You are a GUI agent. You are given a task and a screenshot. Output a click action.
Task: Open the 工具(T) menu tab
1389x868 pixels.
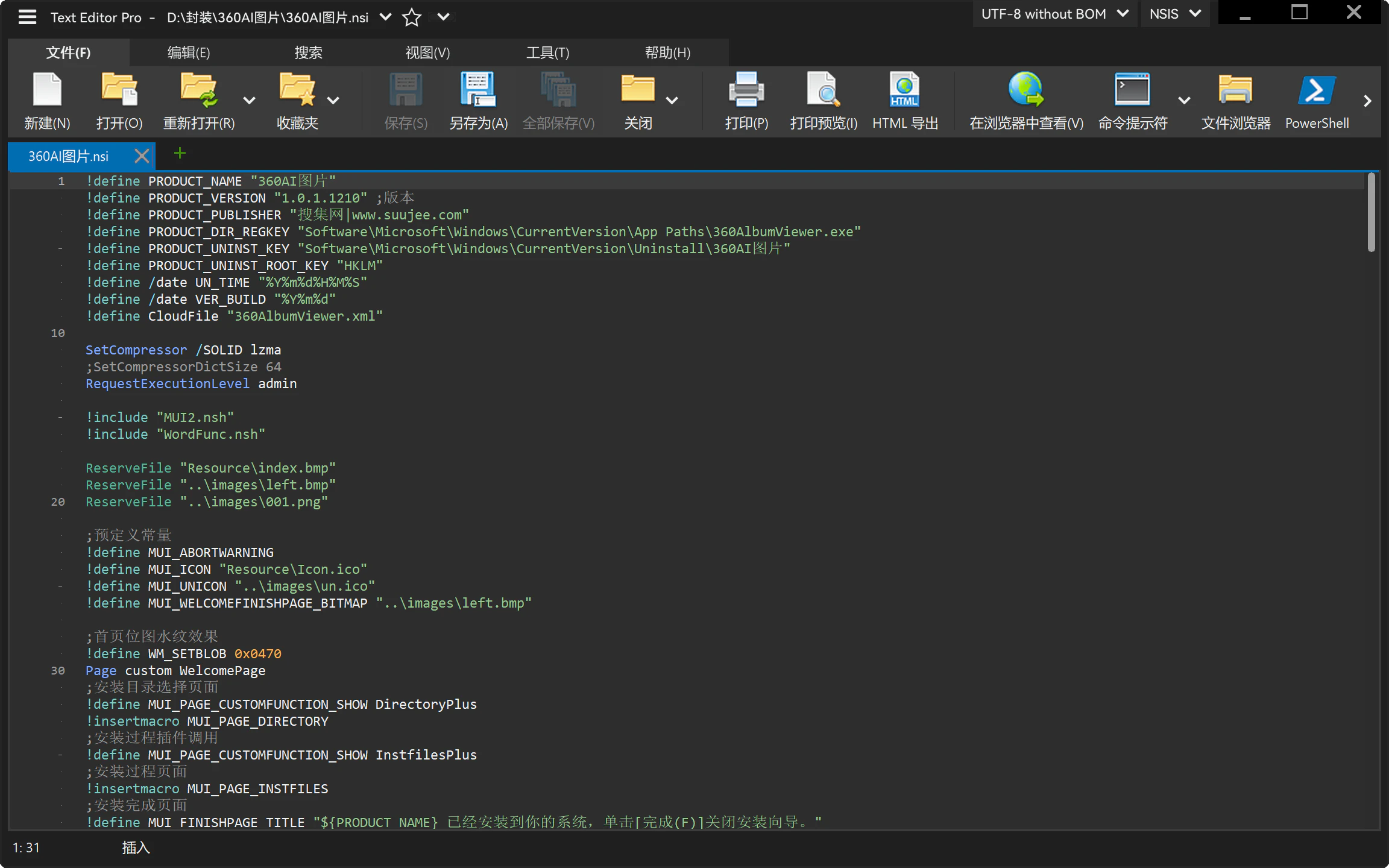[547, 53]
